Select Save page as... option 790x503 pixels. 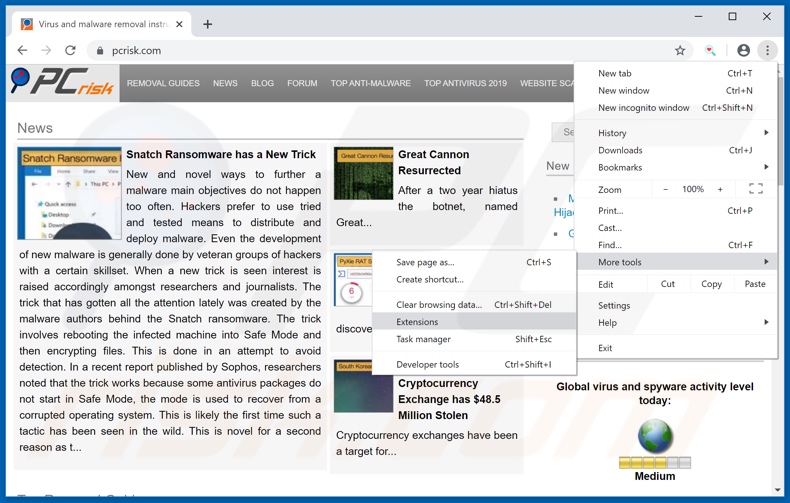point(474,262)
